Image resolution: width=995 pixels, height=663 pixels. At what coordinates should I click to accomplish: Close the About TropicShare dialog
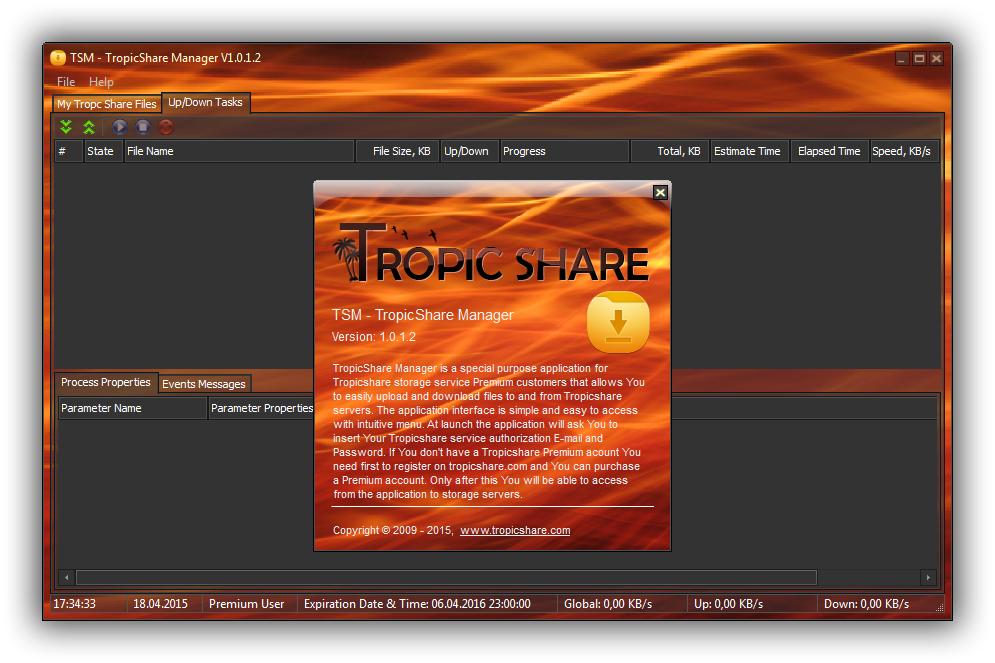pyautogui.click(x=660, y=192)
